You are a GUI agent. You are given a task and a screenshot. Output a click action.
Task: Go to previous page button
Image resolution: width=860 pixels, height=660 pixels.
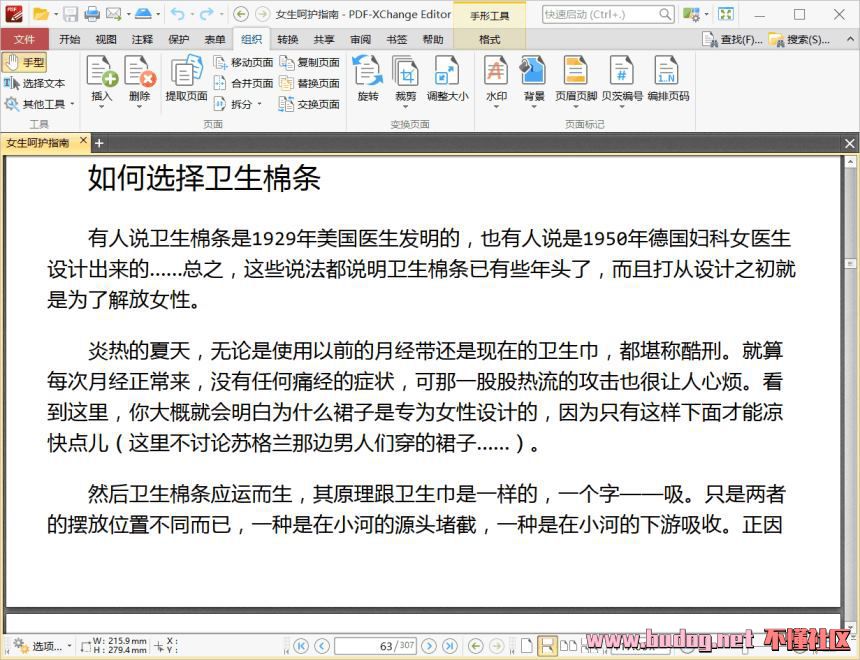322,646
